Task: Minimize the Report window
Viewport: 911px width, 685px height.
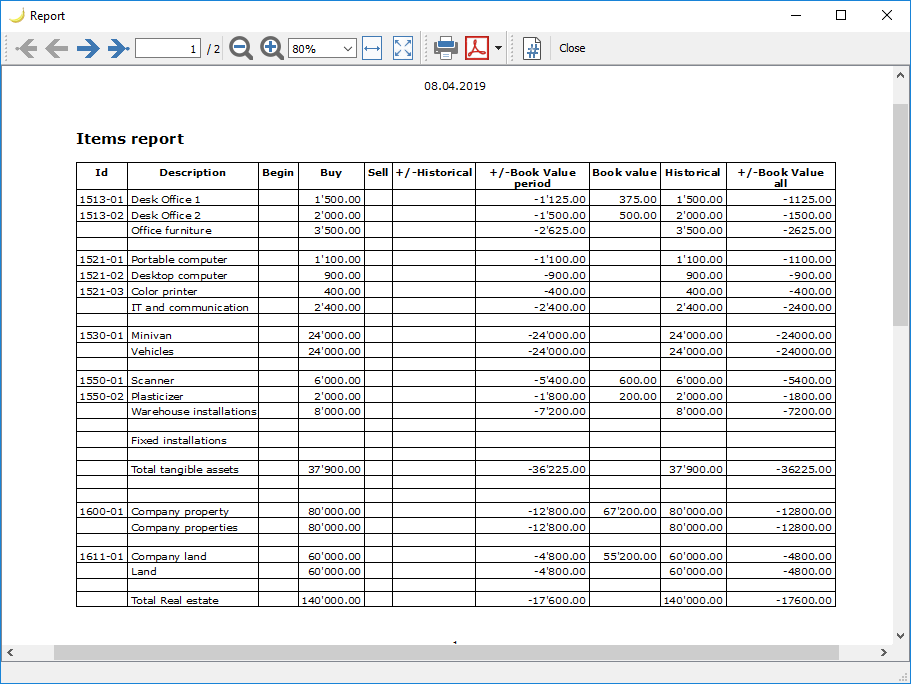Action: [x=796, y=15]
